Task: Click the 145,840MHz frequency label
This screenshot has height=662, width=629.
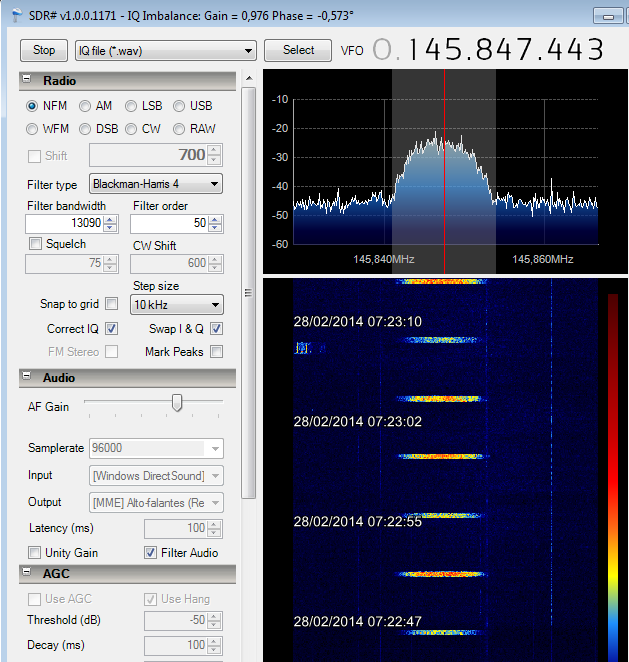Action: [x=384, y=259]
